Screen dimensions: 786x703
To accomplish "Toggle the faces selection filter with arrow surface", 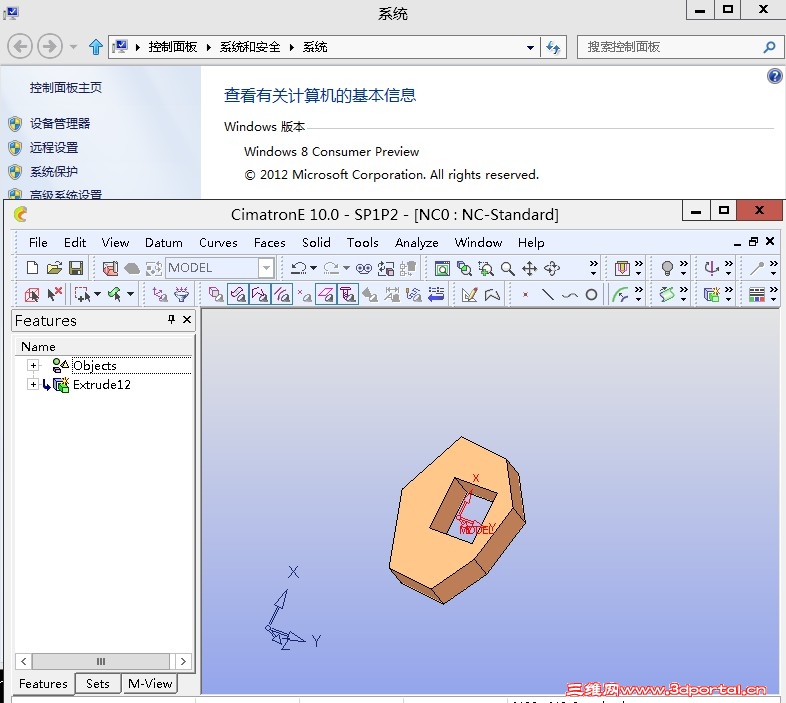I will tap(260, 294).
